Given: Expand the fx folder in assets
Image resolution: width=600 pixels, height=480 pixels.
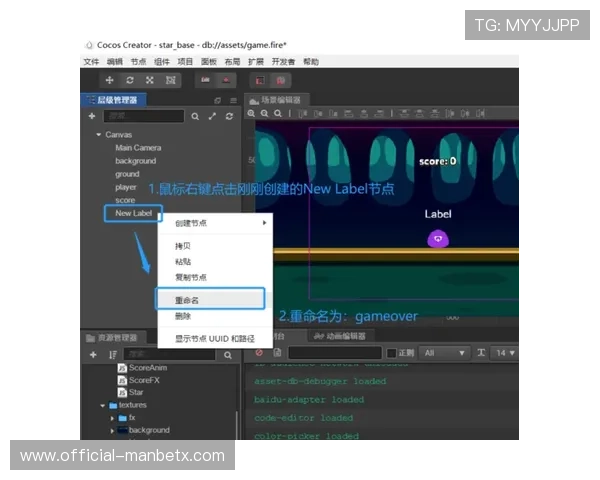Looking at the screenshot, I should [x=112, y=417].
